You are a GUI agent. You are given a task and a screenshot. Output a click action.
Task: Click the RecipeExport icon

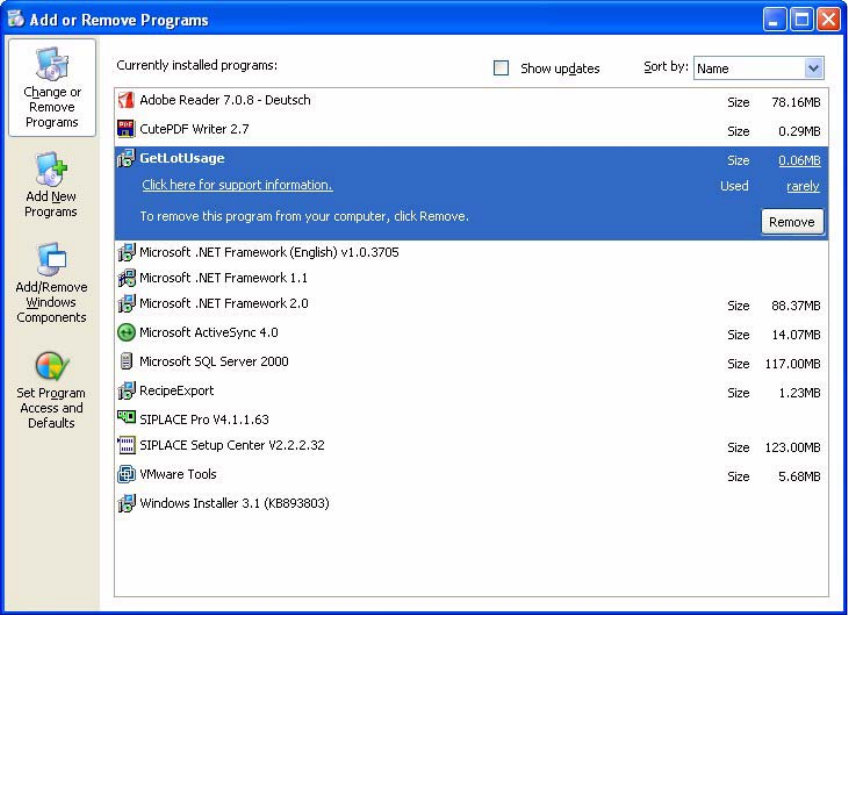126,390
